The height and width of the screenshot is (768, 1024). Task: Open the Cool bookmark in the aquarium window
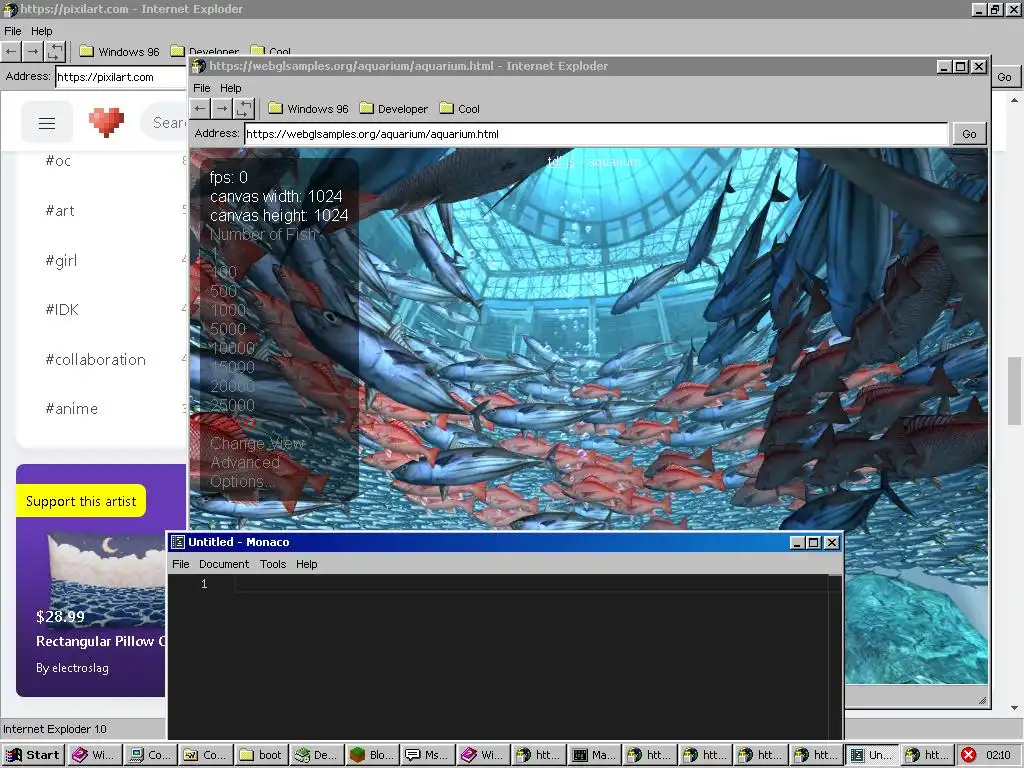[x=460, y=109]
